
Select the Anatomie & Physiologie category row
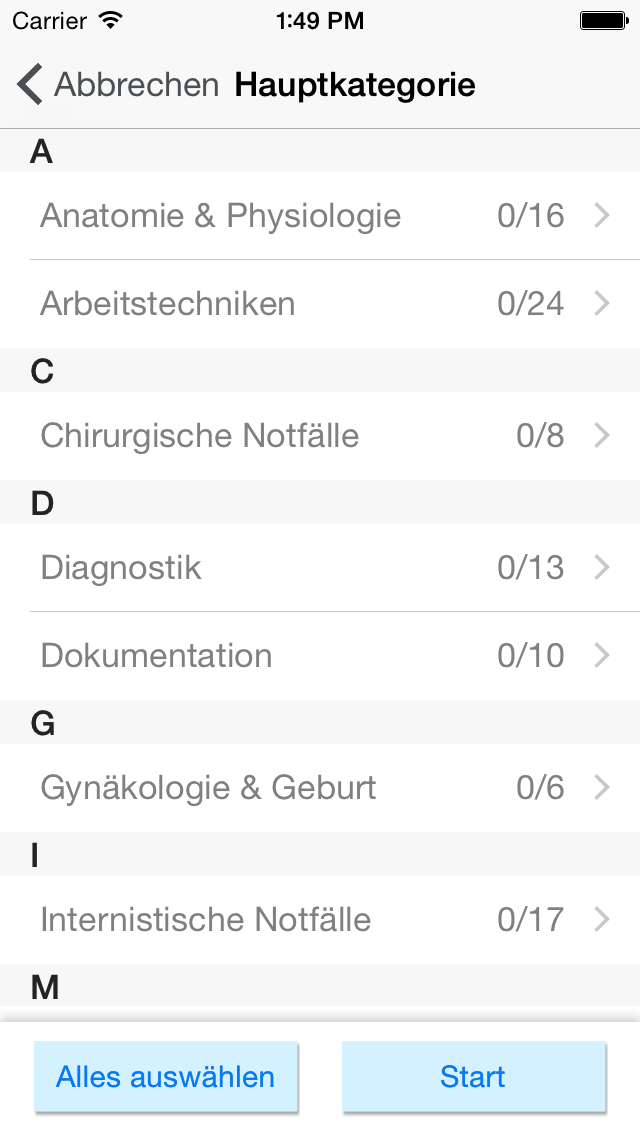[x=220, y=215]
